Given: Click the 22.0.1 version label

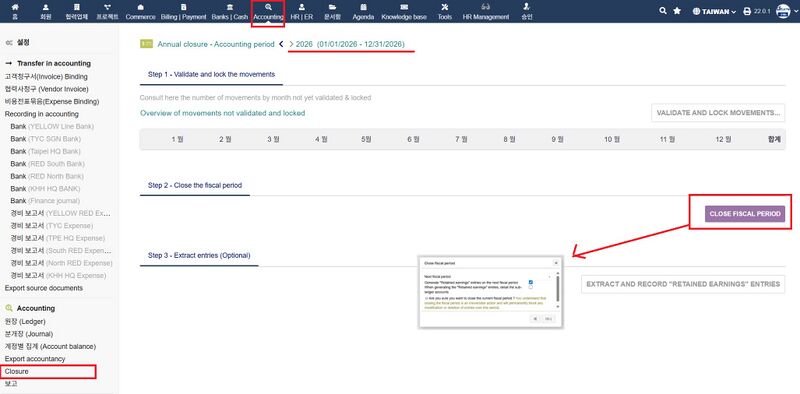Looking at the screenshot, I should tap(761, 11).
